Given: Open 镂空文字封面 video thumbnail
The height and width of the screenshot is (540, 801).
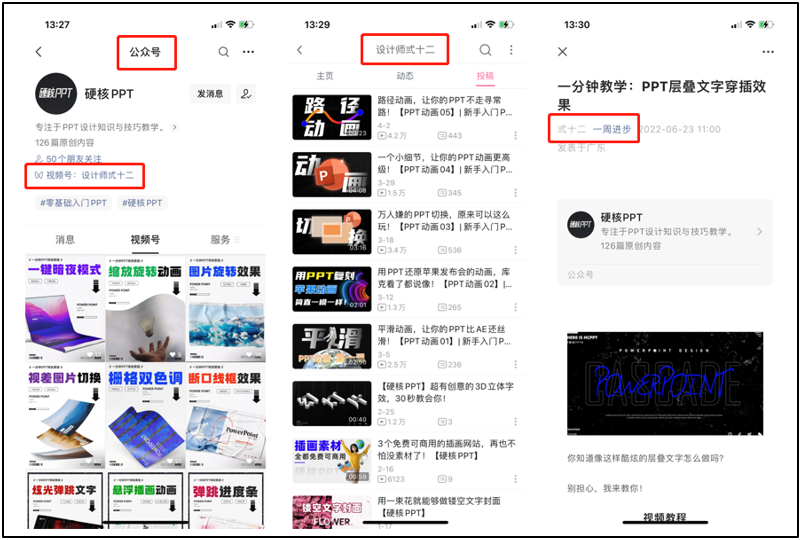Looking at the screenshot, I should [x=332, y=512].
